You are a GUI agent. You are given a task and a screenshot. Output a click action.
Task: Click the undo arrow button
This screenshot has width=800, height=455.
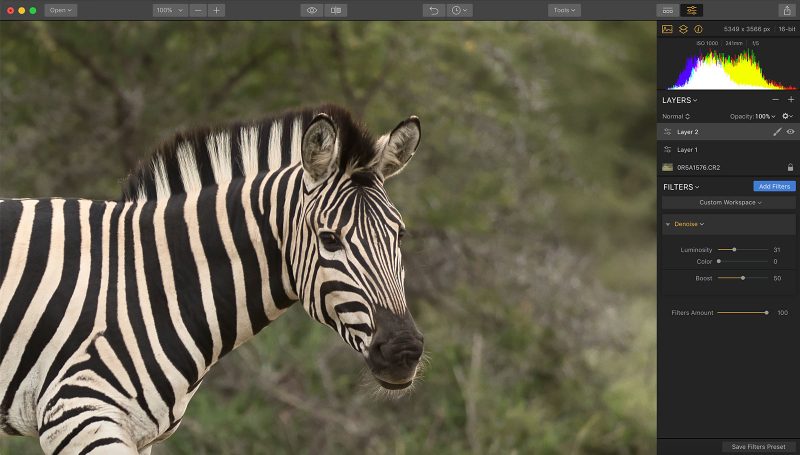434,10
